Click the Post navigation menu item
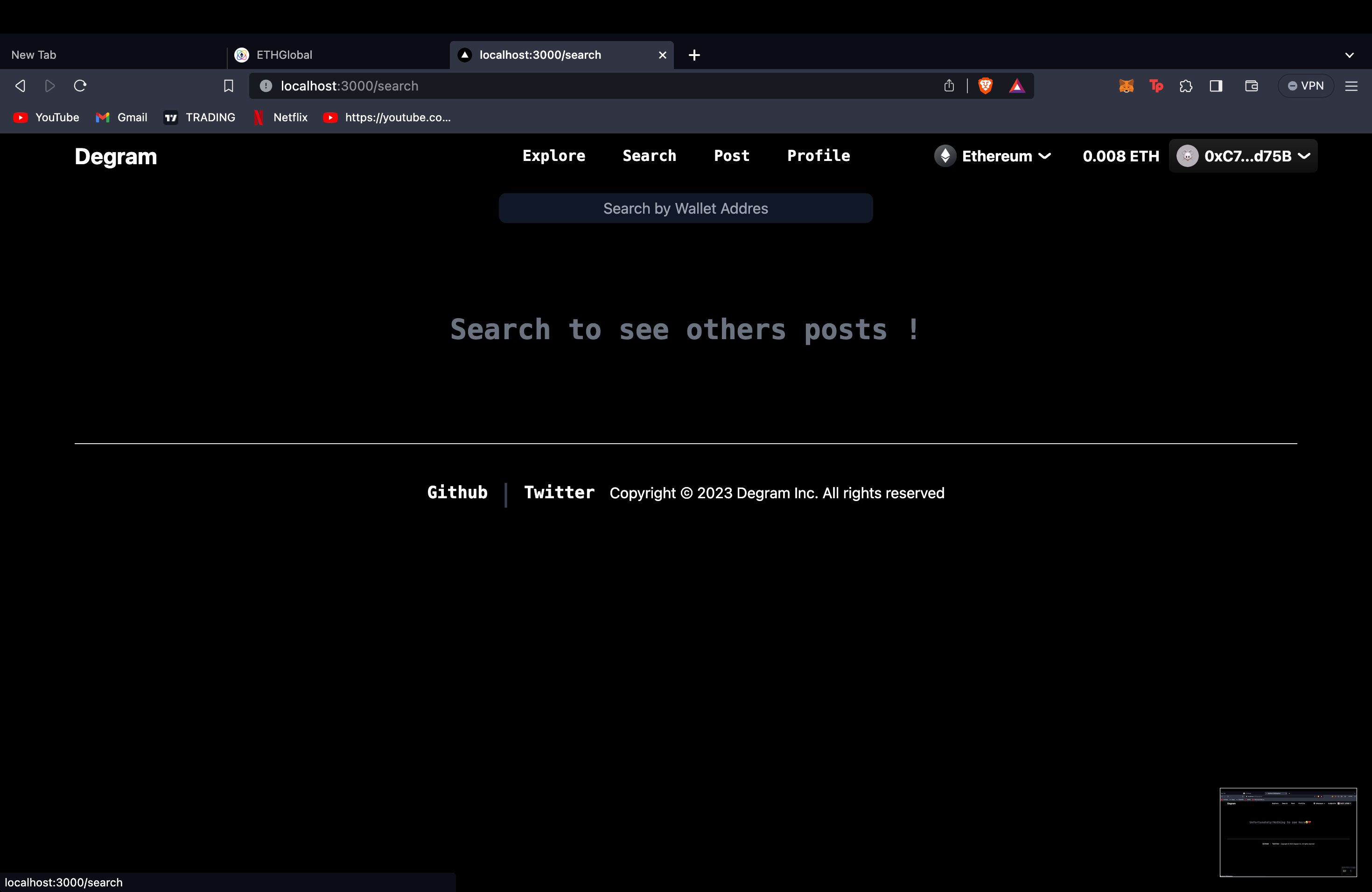The height and width of the screenshot is (892, 1372). [731, 156]
